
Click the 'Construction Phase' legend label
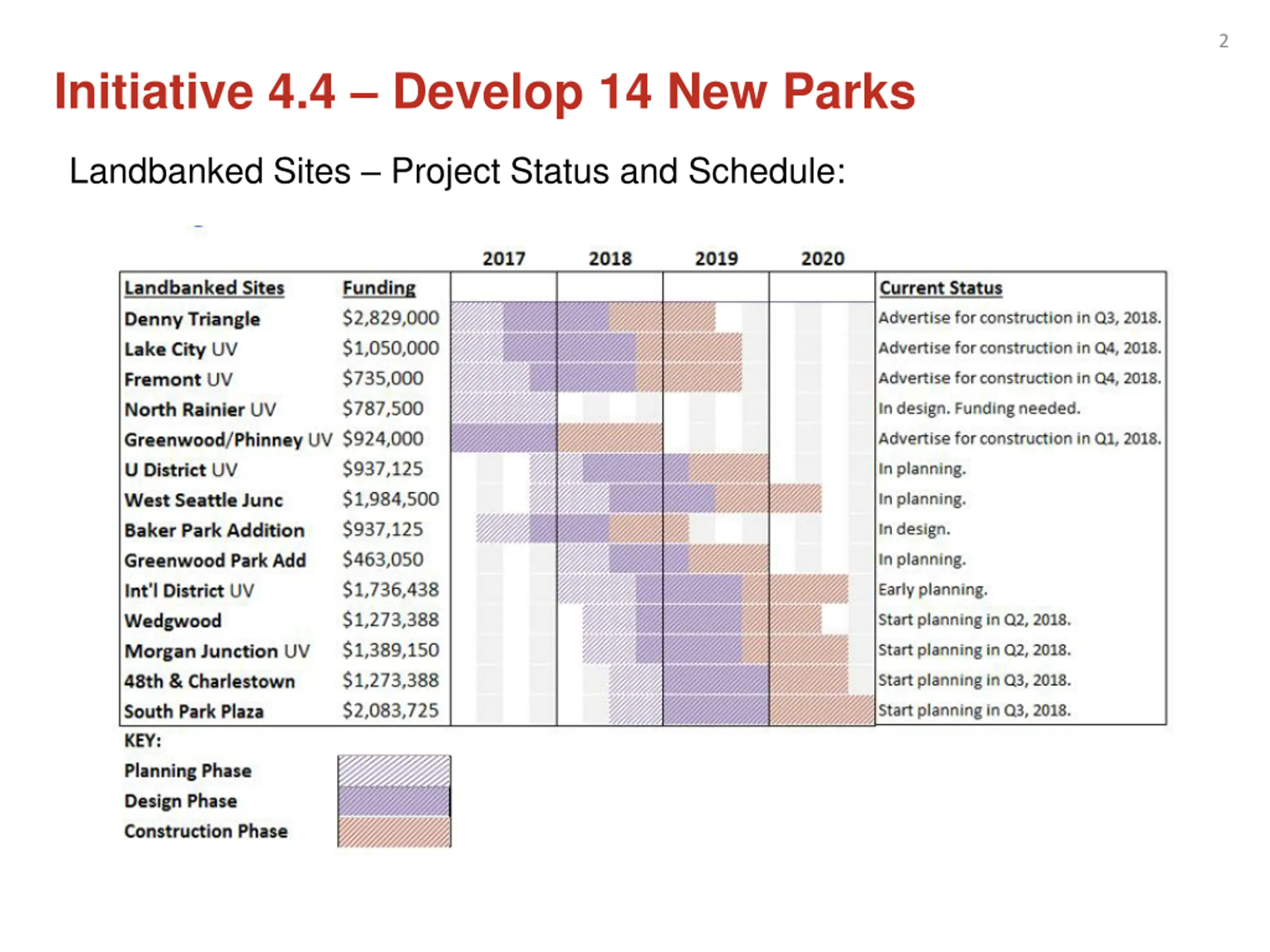pyautogui.click(x=206, y=832)
